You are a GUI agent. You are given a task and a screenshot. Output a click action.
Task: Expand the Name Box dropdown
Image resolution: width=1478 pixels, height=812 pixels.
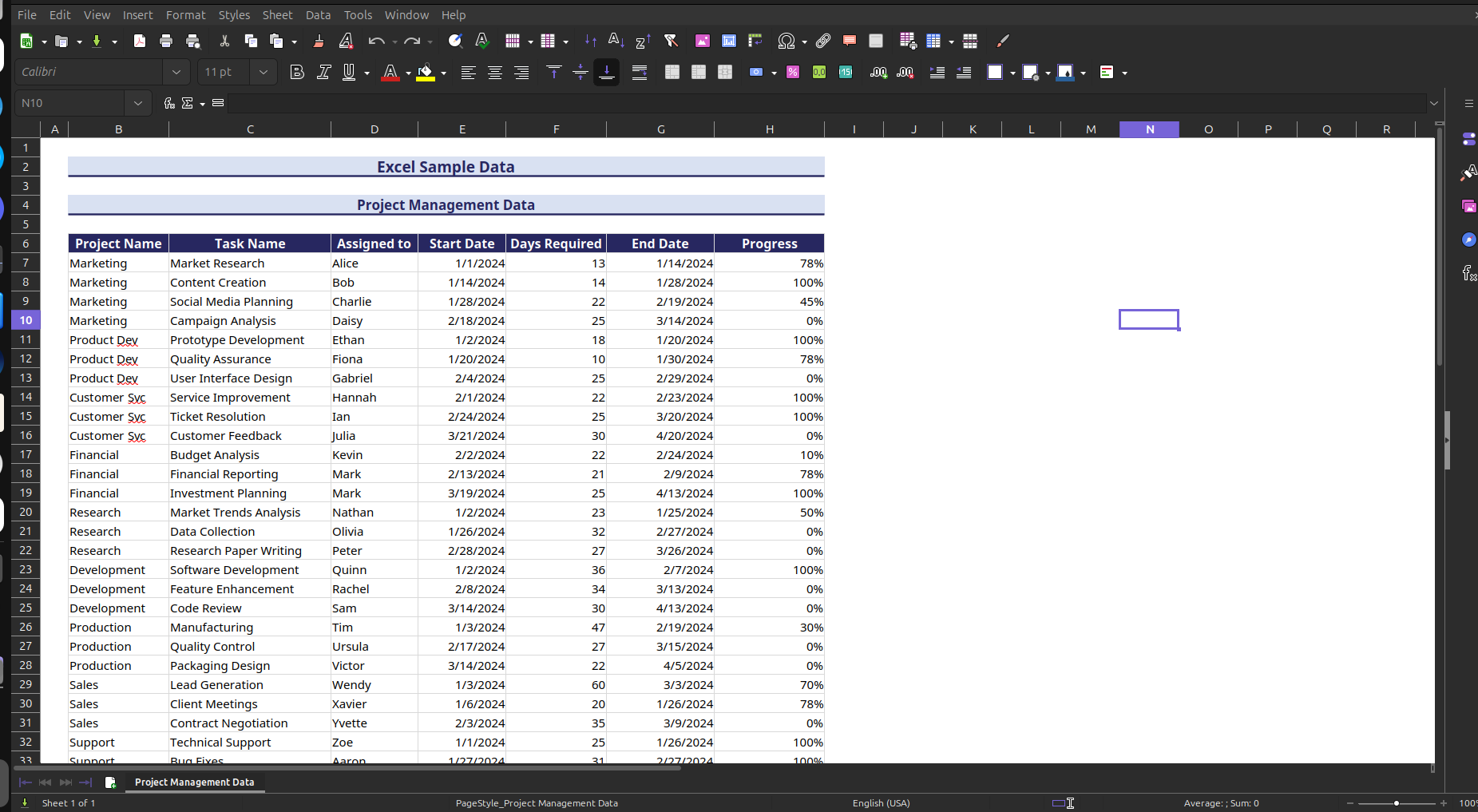point(138,103)
